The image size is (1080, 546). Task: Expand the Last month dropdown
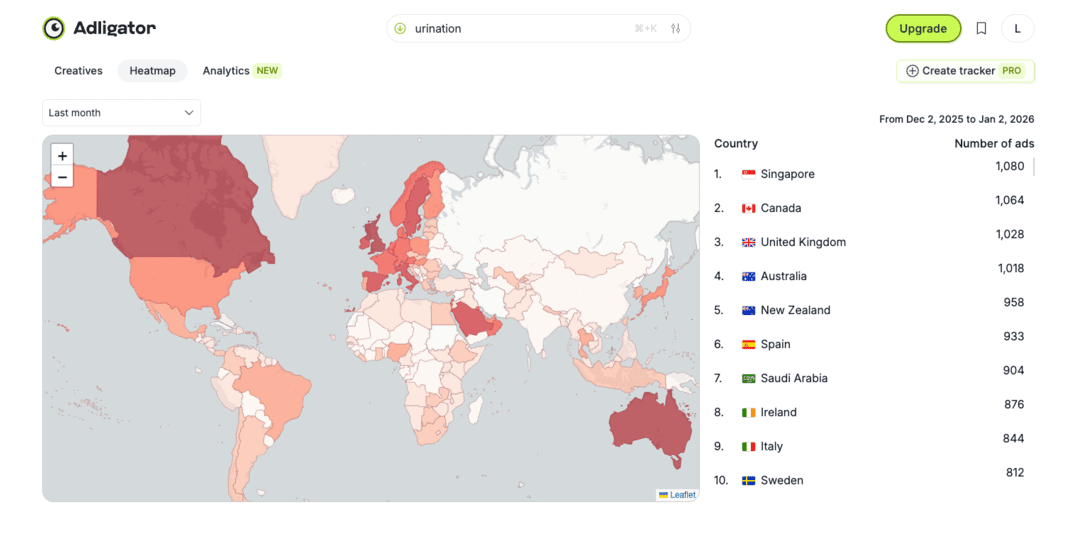[x=121, y=113]
